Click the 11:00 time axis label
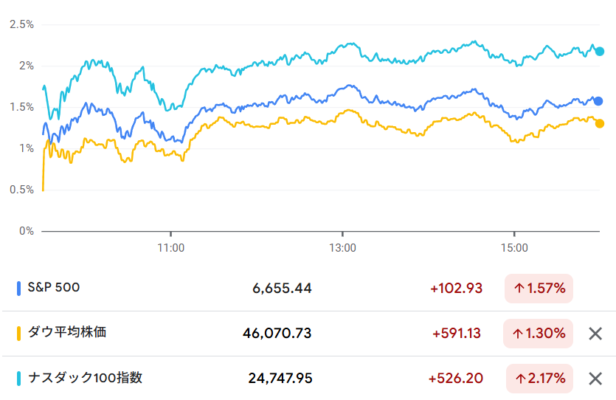This screenshot has height=400, width=616. [x=171, y=246]
